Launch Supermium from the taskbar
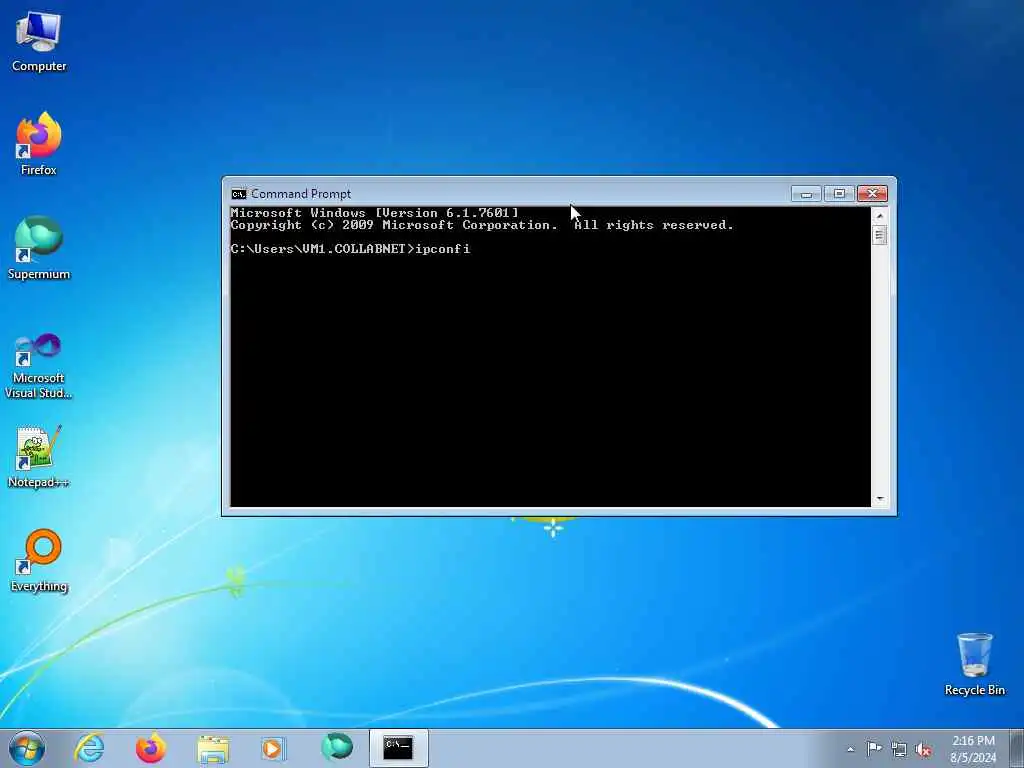This screenshot has height=768, width=1024. pyautogui.click(x=336, y=748)
